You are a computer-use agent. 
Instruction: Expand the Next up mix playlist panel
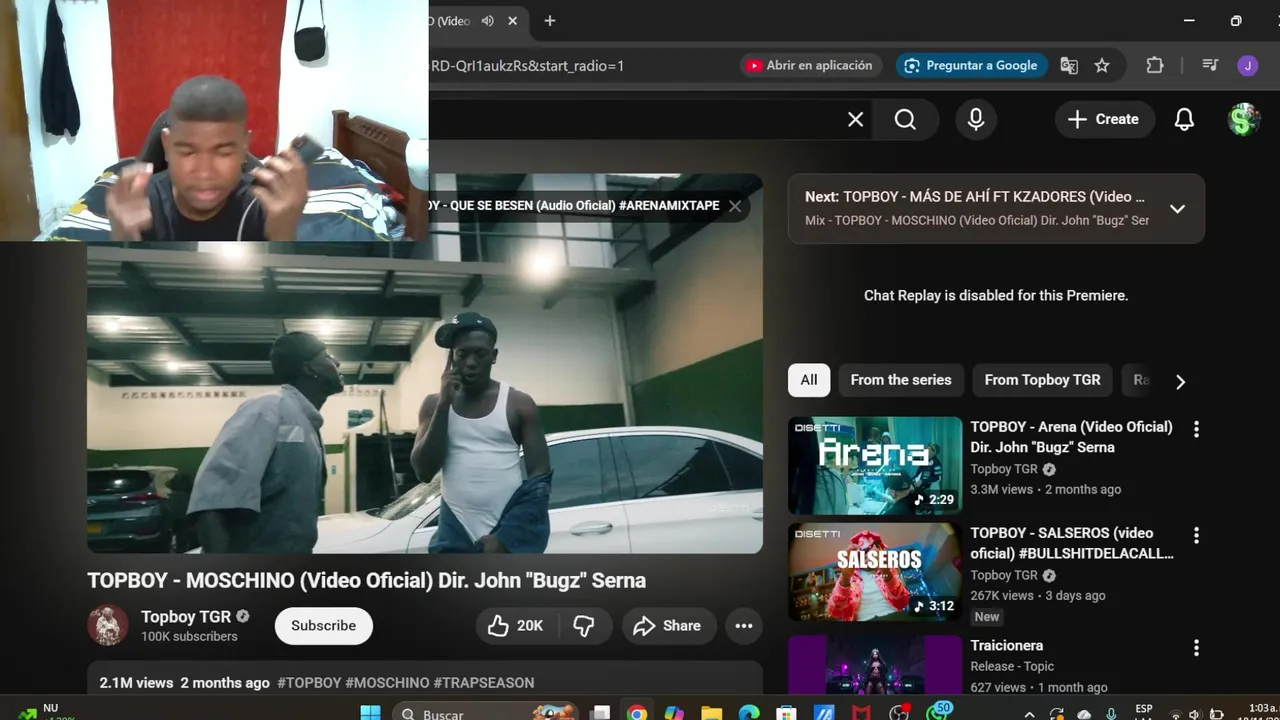pyautogui.click(x=1177, y=209)
